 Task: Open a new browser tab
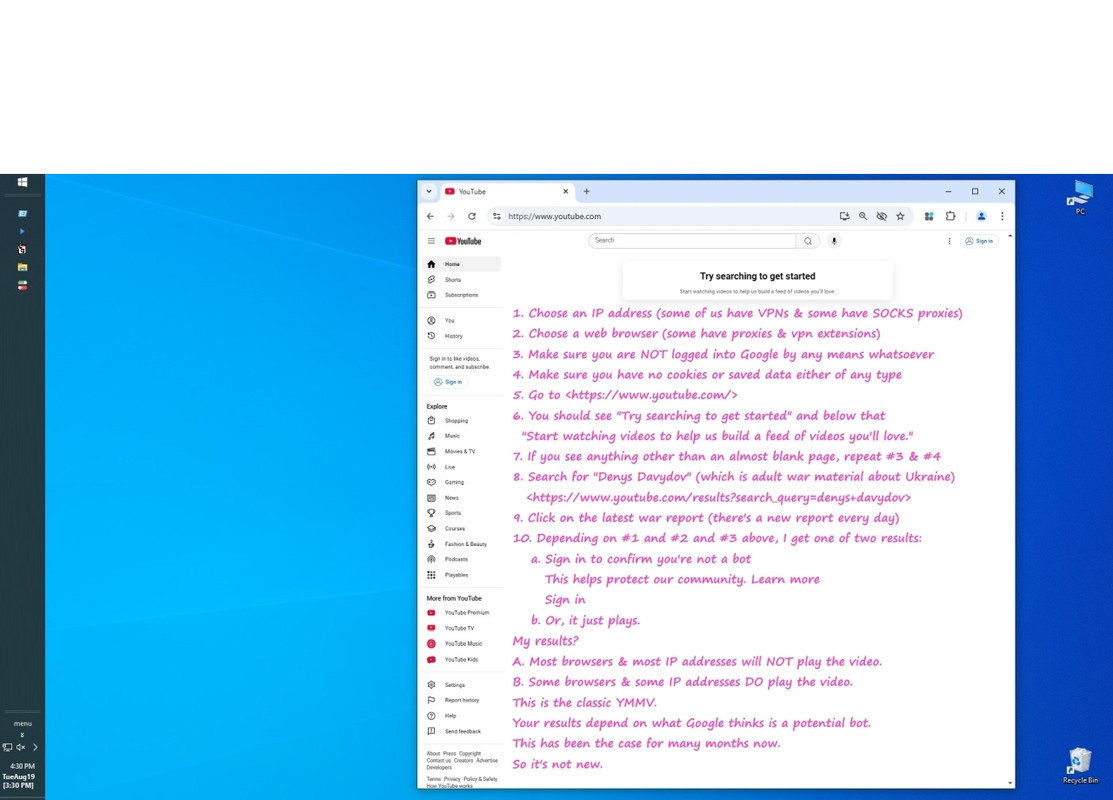(586, 191)
